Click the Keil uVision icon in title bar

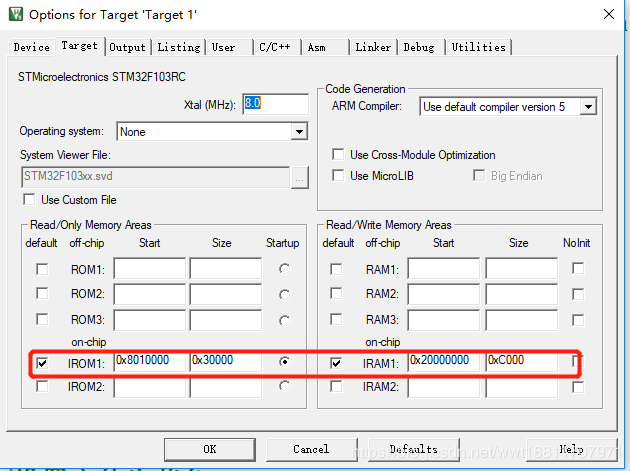pos(16,14)
